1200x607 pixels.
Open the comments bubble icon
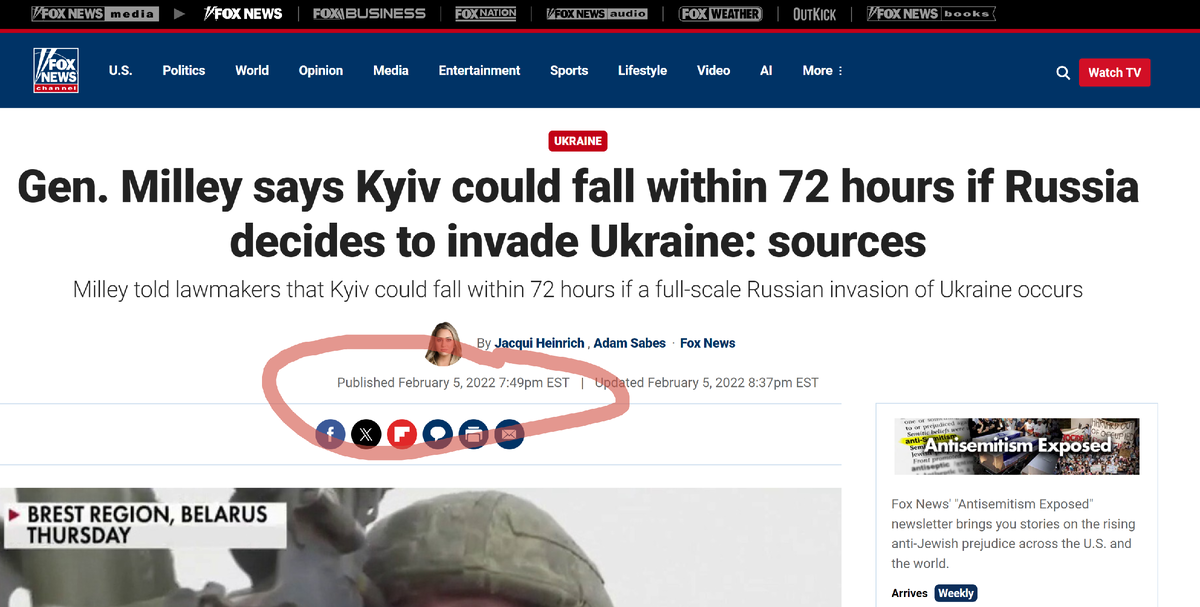(437, 434)
